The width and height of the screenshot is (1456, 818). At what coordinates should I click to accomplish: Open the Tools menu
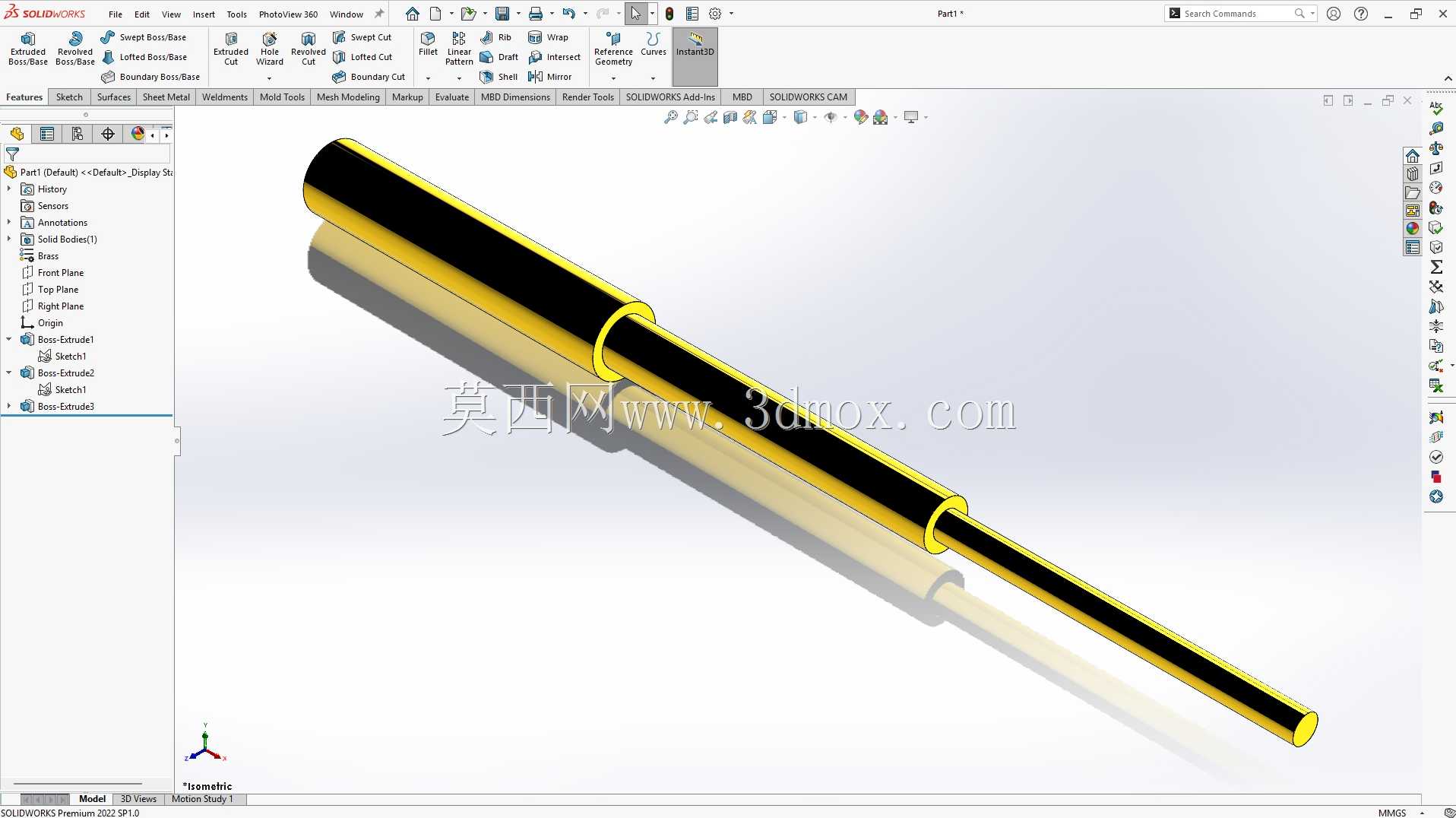[x=237, y=14]
